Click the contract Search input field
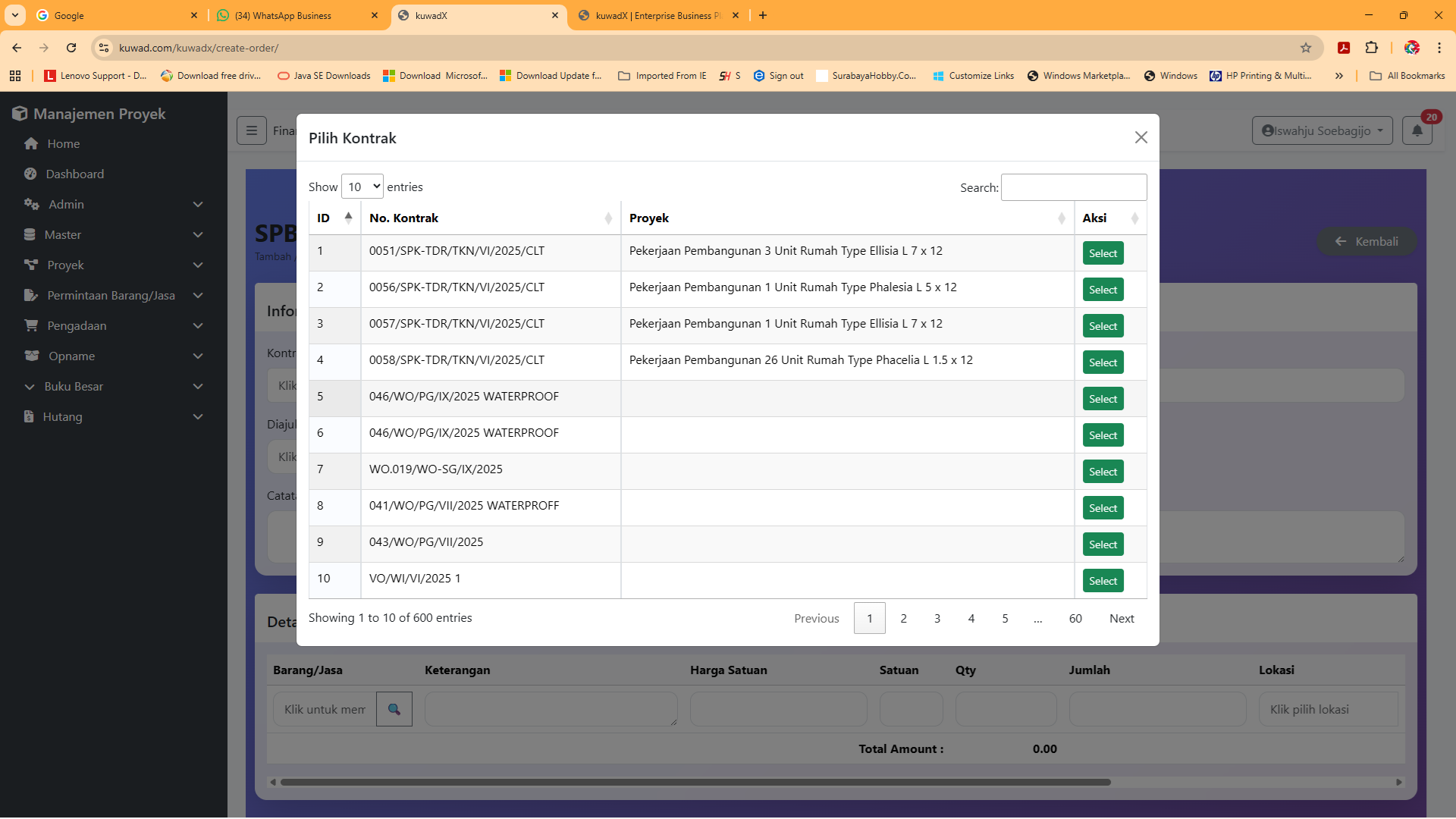Viewport: 1456px width, 819px height. [1073, 187]
